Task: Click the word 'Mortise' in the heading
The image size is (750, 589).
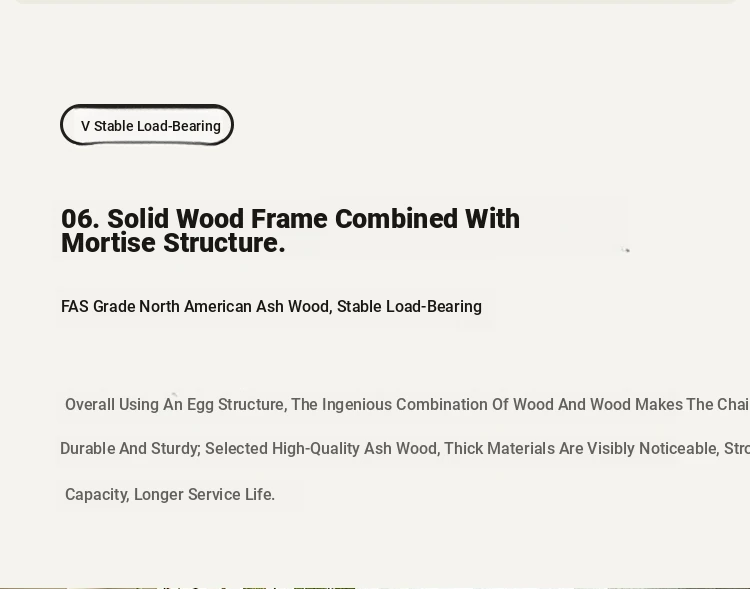Action: (x=109, y=243)
